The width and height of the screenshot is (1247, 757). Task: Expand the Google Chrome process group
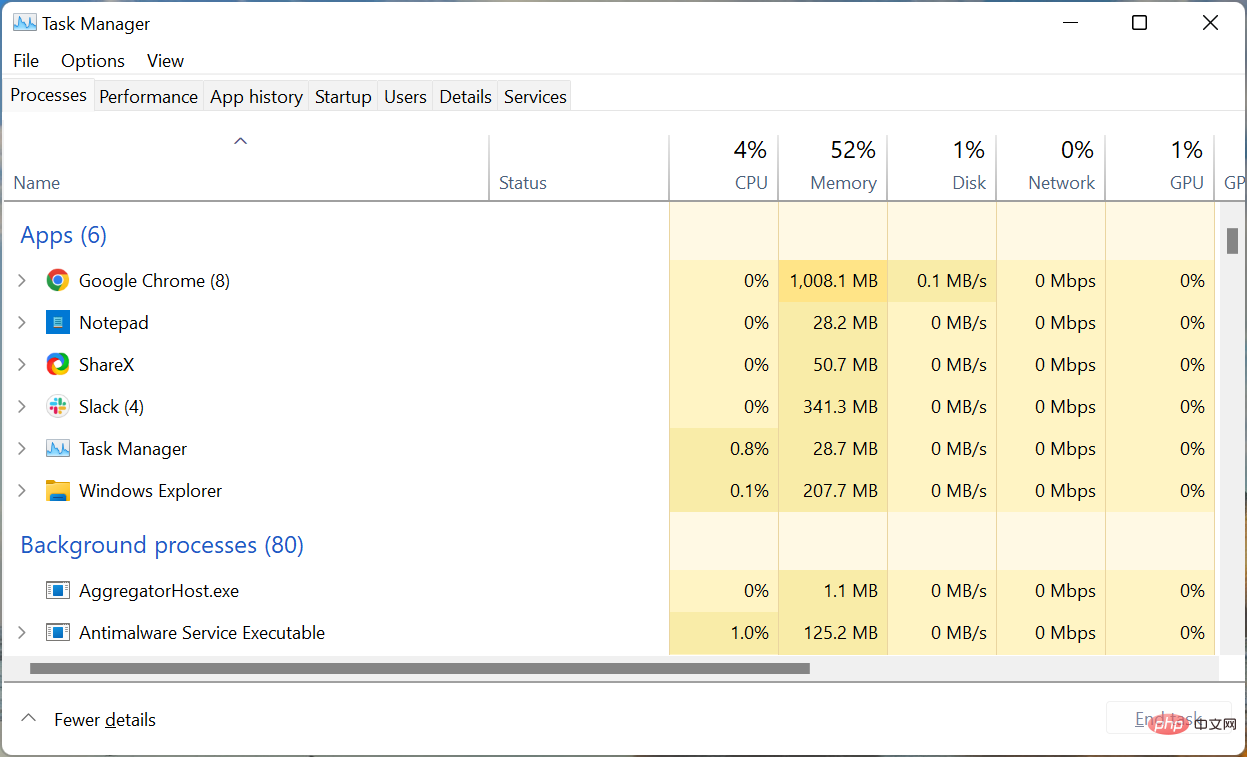coord(22,281)
